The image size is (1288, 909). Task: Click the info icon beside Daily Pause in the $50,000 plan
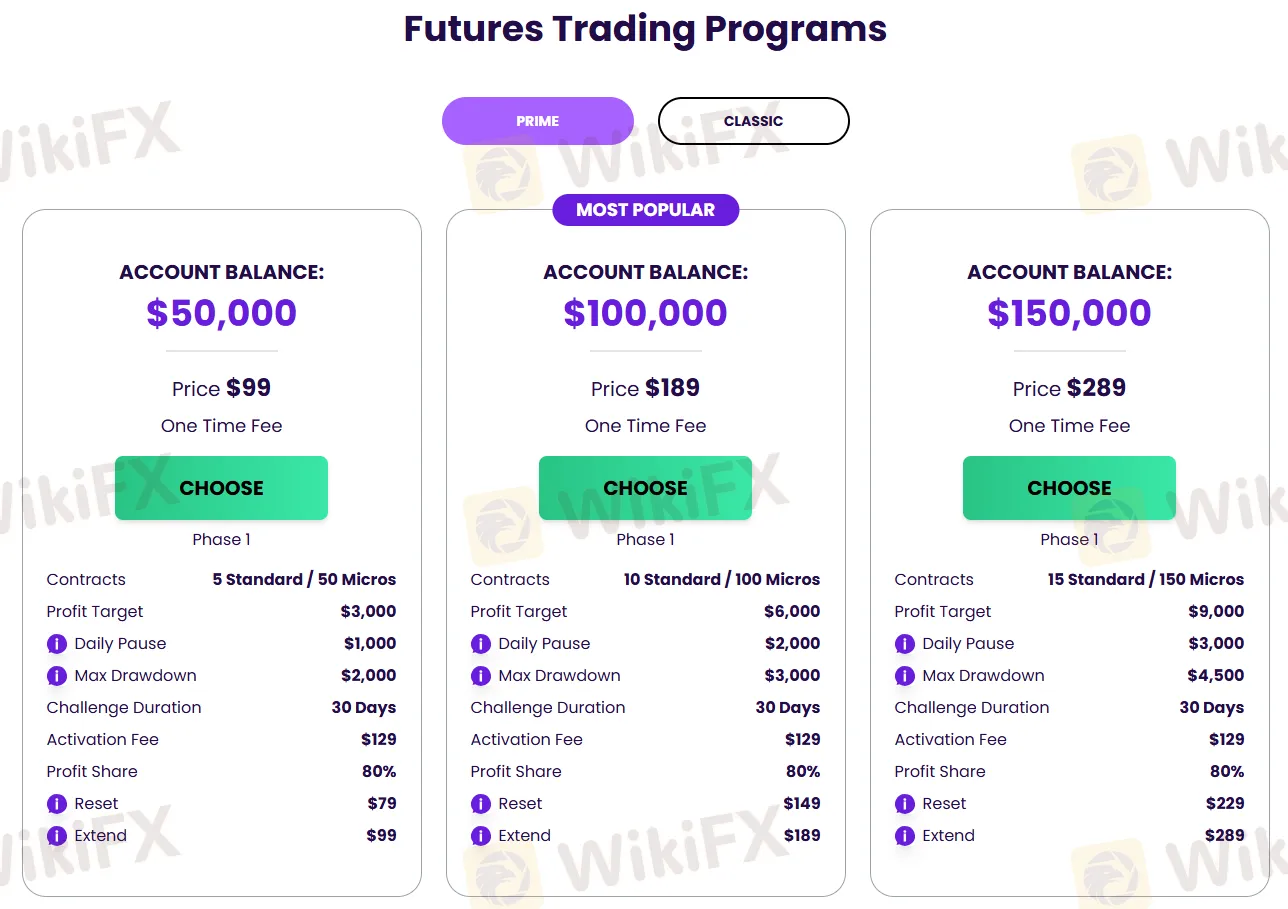57,644
